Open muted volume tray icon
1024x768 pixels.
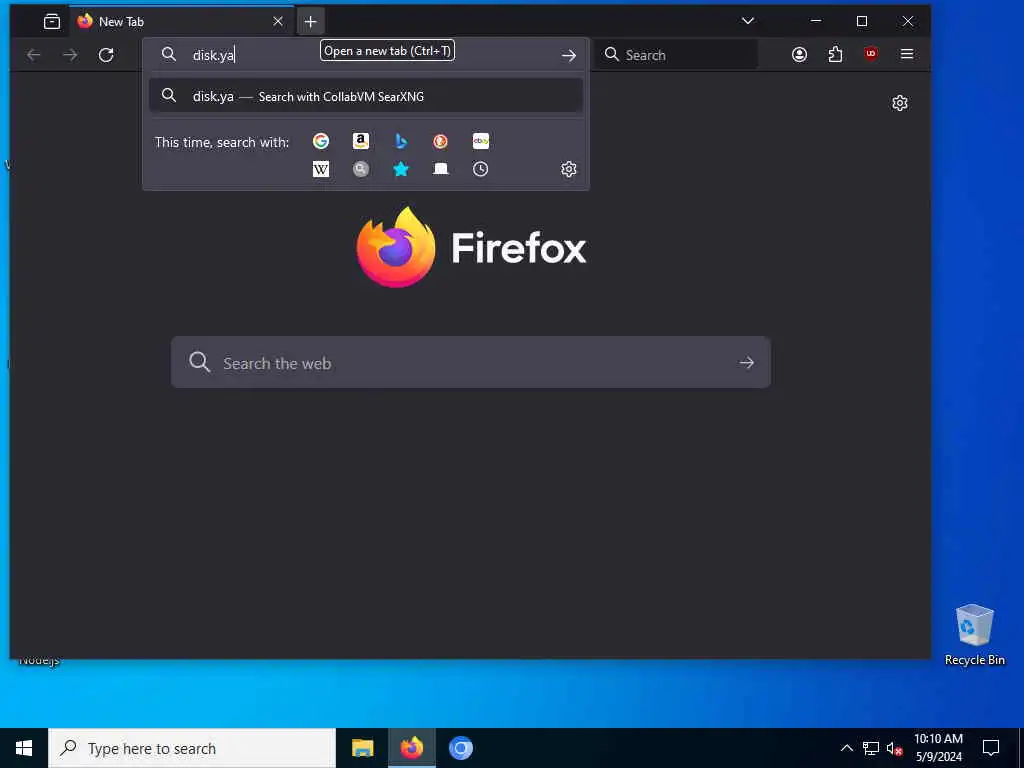[895, 748]
